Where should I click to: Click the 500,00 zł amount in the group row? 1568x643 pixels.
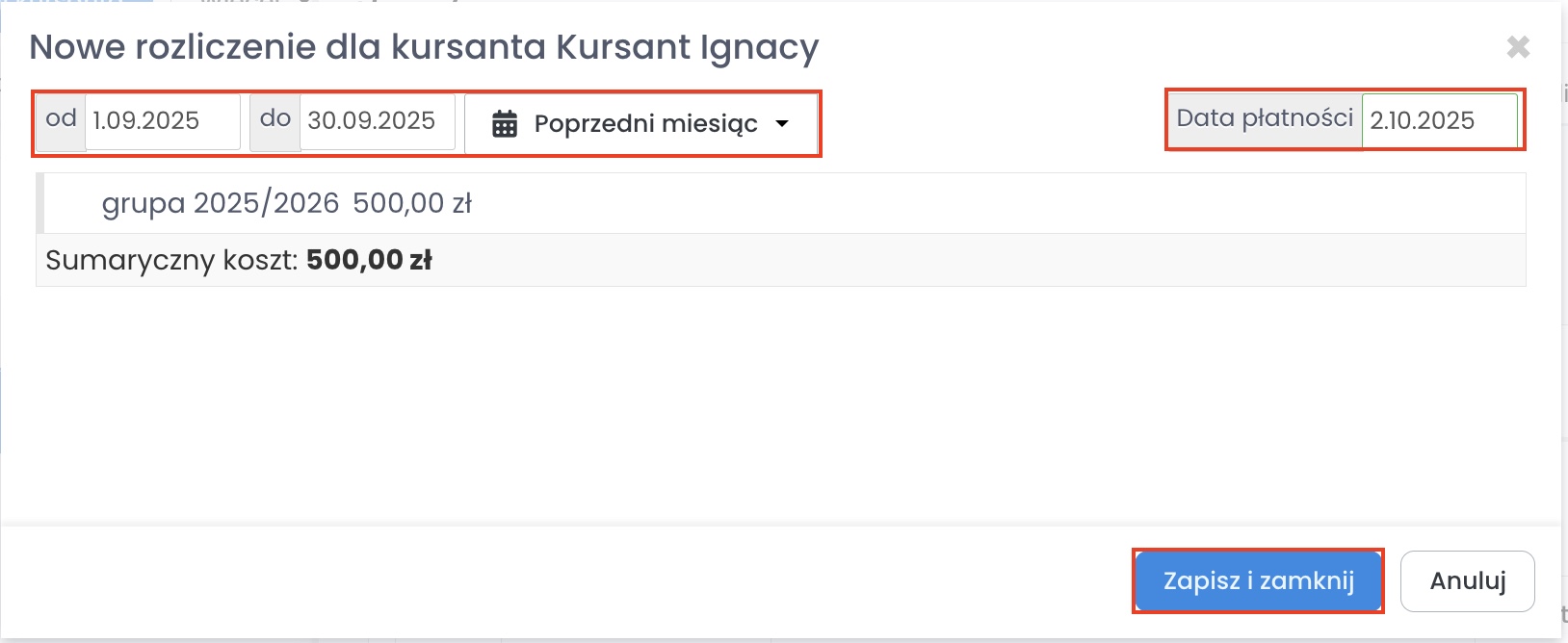[412, 203]
